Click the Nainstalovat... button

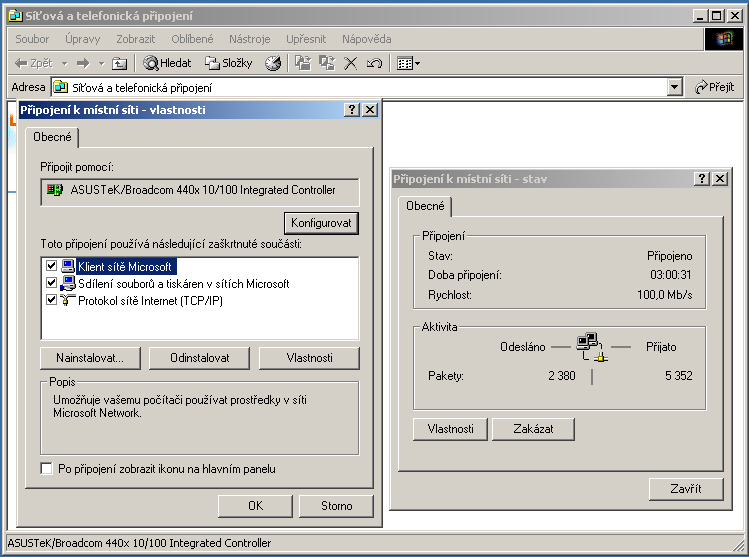(90, 358)
